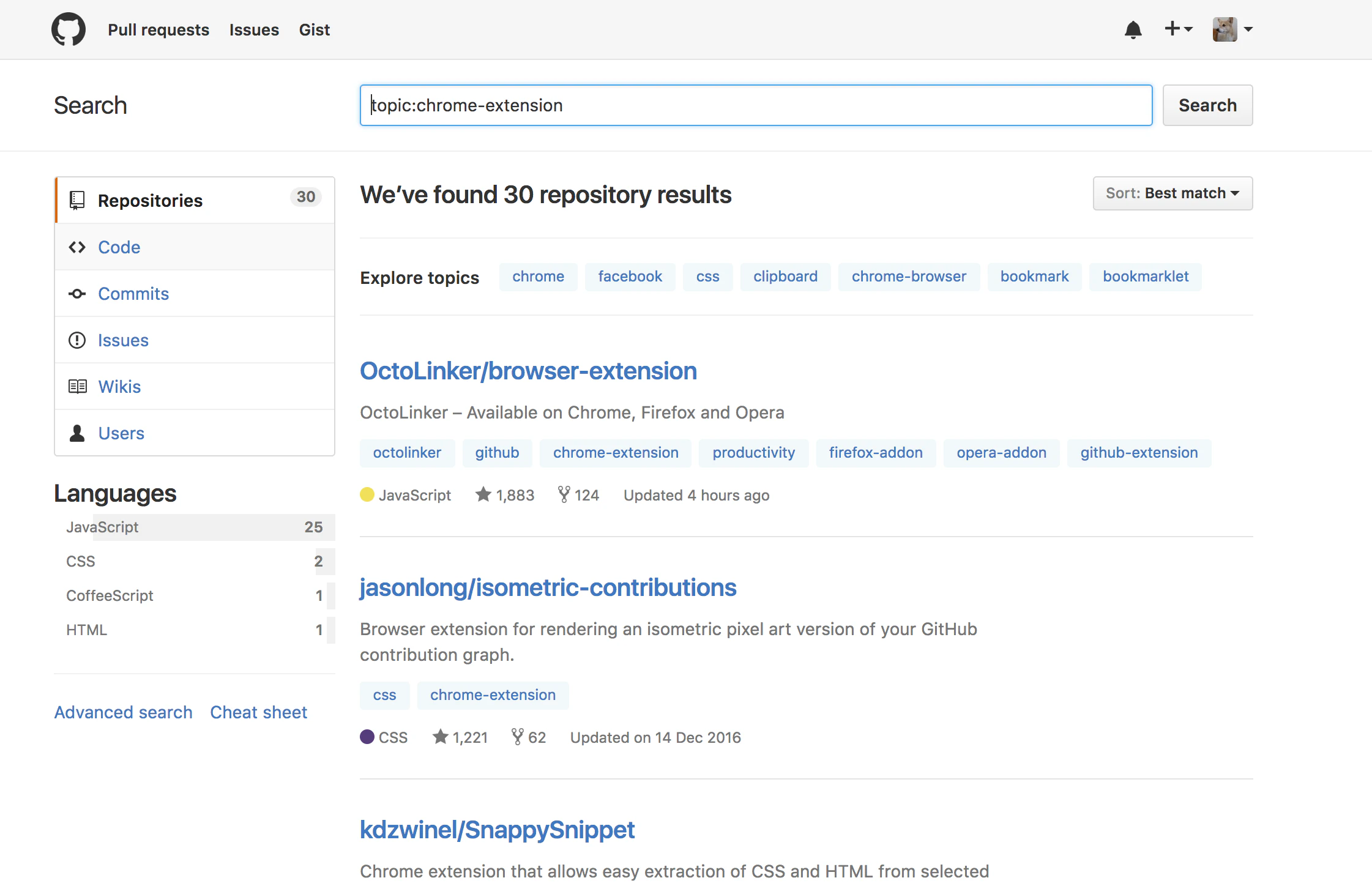Viewport: 1372px width, 886px height.
Task: Click the yellow JavaScript language color dot
Action: [367, 494]
